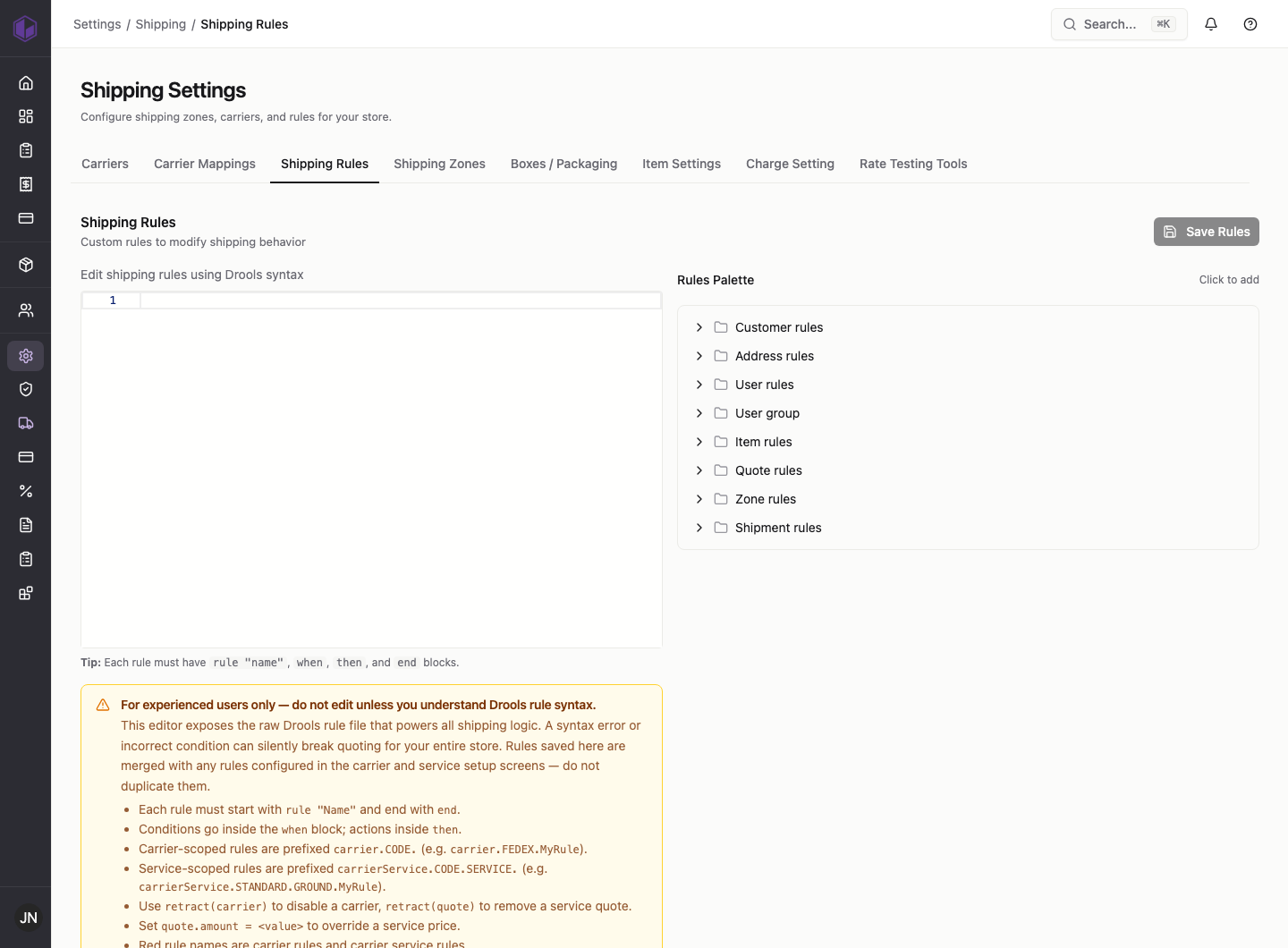
Task: Expand User rules with its chevron
Action: coord(699,385)
